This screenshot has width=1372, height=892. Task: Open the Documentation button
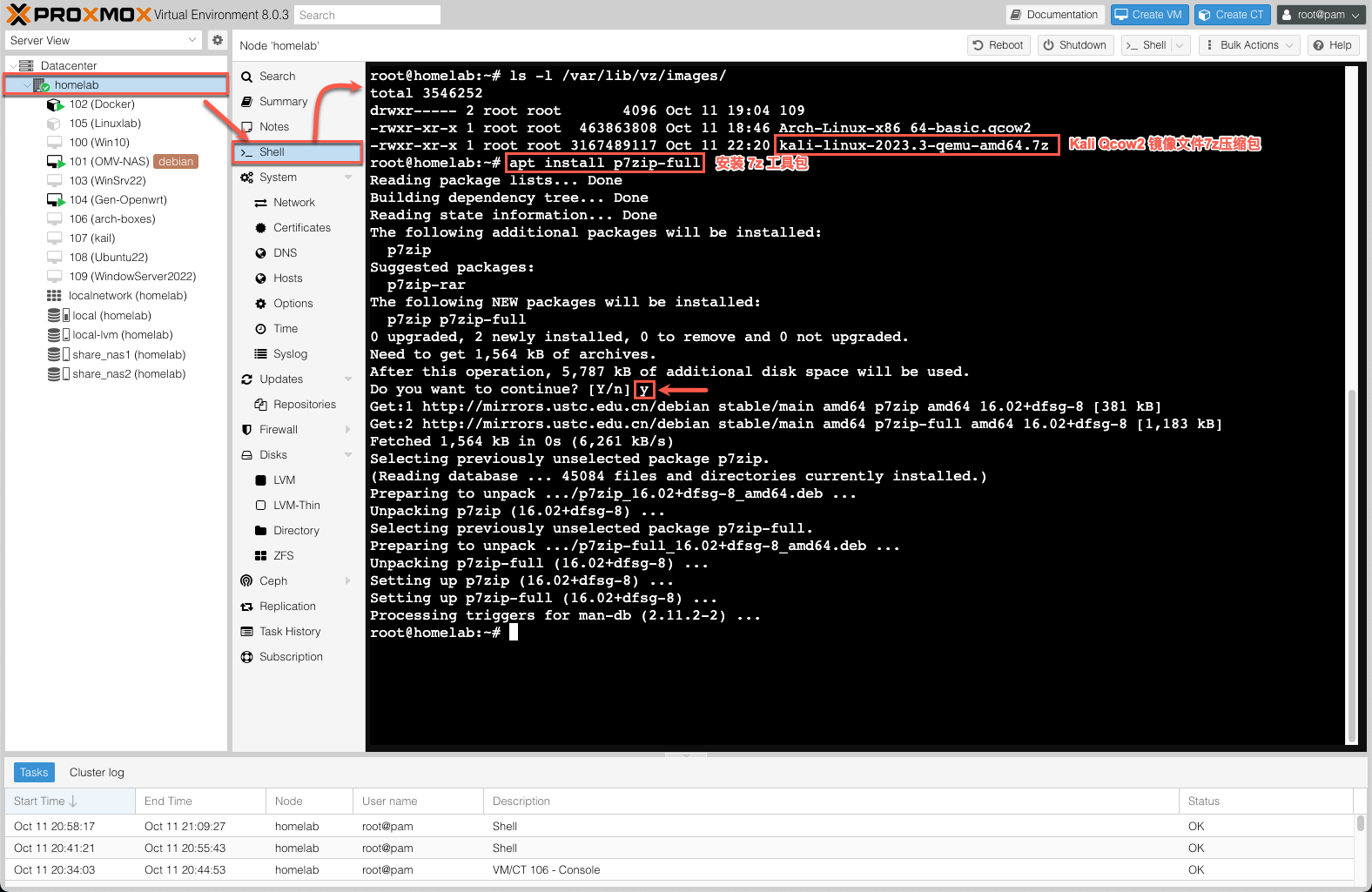pyautogui.click(x=1055, y=15)
